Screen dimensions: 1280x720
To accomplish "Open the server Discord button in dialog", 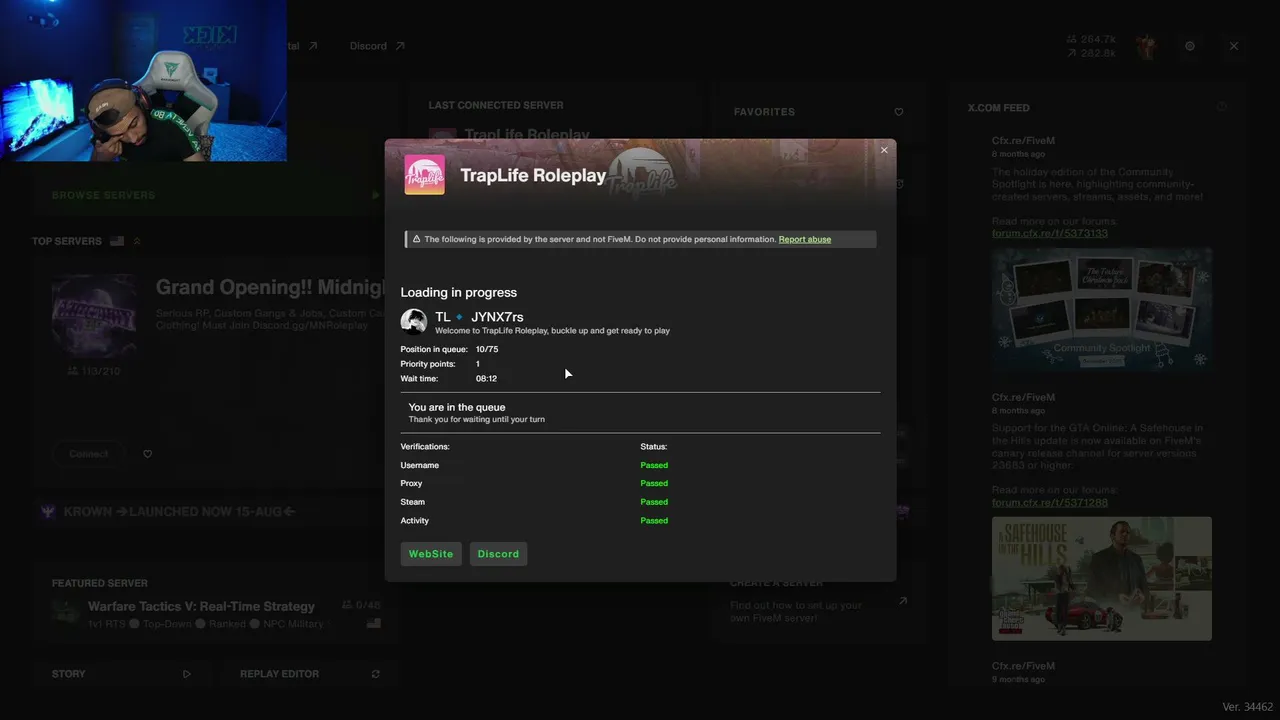I will pyautogui.click(x=498, y=554).
